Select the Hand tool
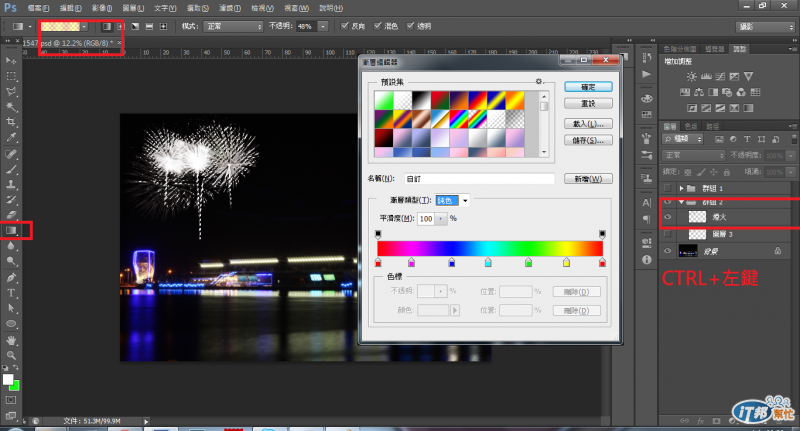This screenshot has width=800, height=431. [x=11, y=340]
